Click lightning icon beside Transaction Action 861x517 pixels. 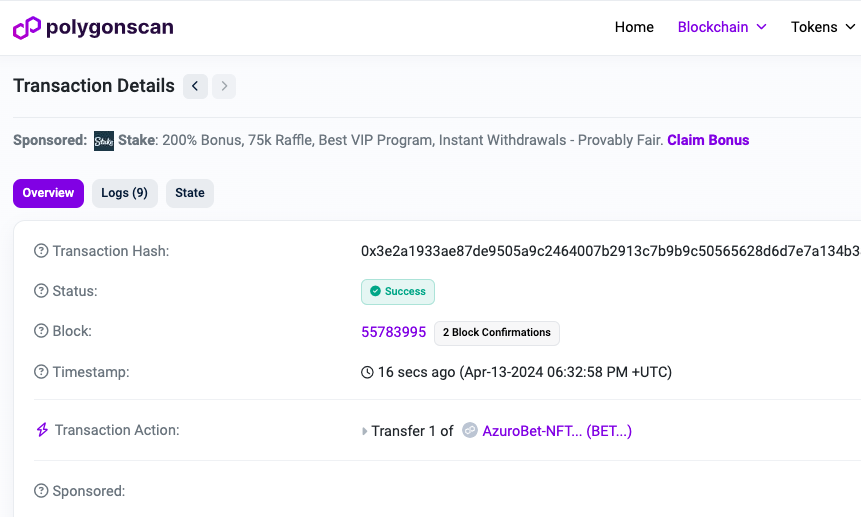pos(42,430)
